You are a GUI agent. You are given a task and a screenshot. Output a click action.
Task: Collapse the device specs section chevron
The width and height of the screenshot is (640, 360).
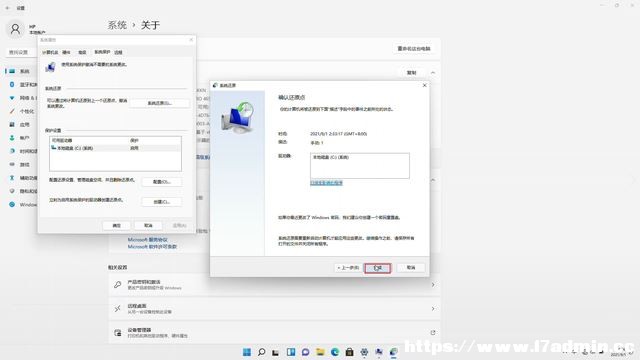[x=433, y=73]
